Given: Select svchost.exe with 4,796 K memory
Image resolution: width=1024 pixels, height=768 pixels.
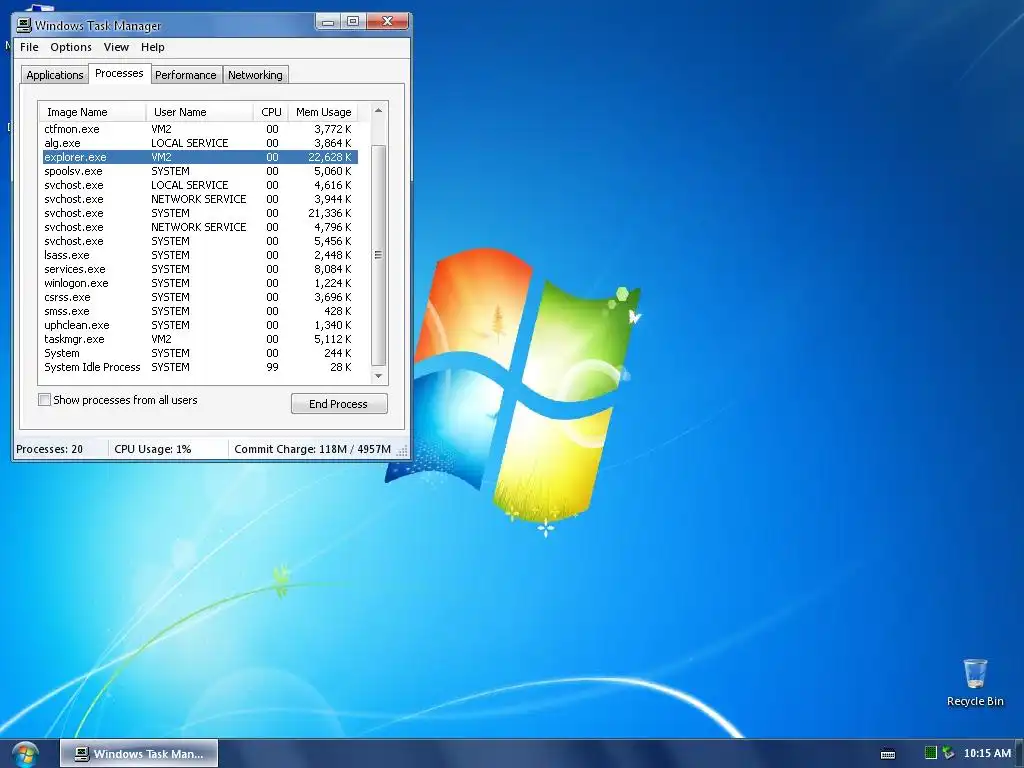Looking at the screenshot, I should coord(199,227).
